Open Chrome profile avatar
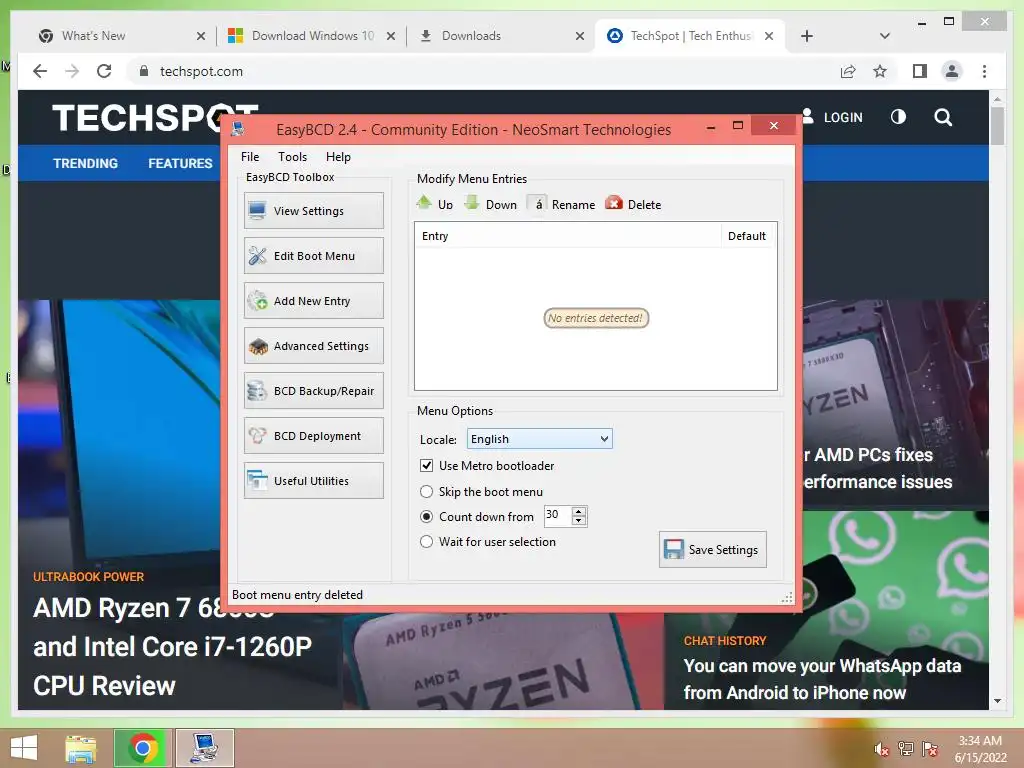 (x=952, y=71)
